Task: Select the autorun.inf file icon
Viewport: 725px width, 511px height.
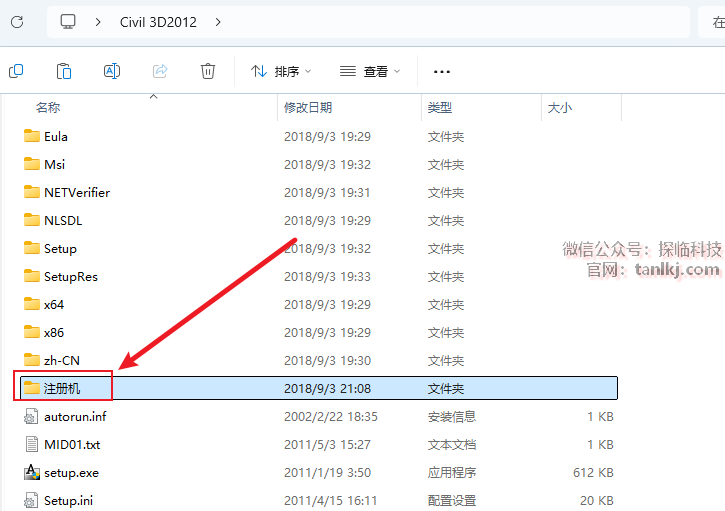Action: click(31, 416)
